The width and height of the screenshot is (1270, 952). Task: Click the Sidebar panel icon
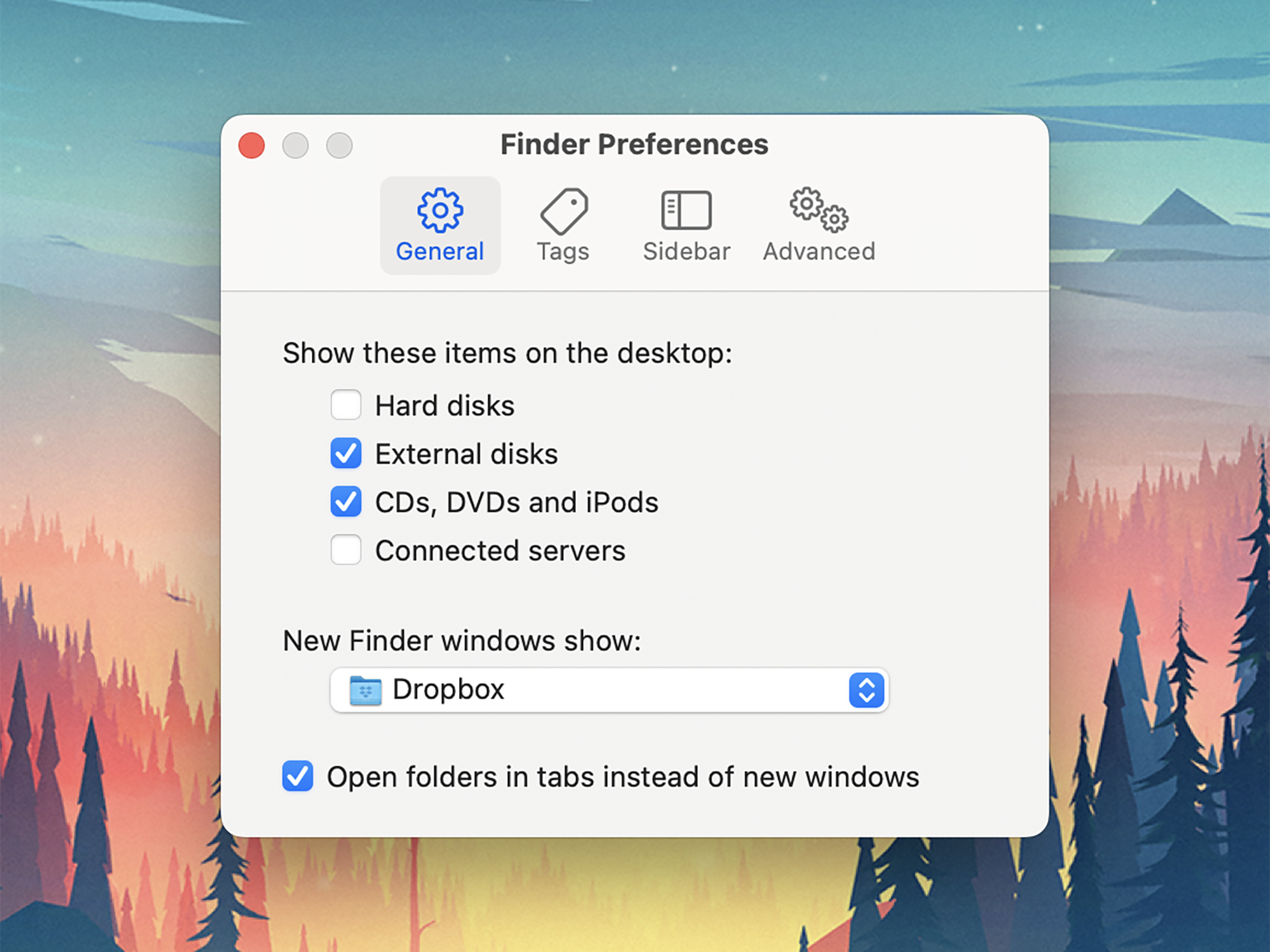(686, 209)
